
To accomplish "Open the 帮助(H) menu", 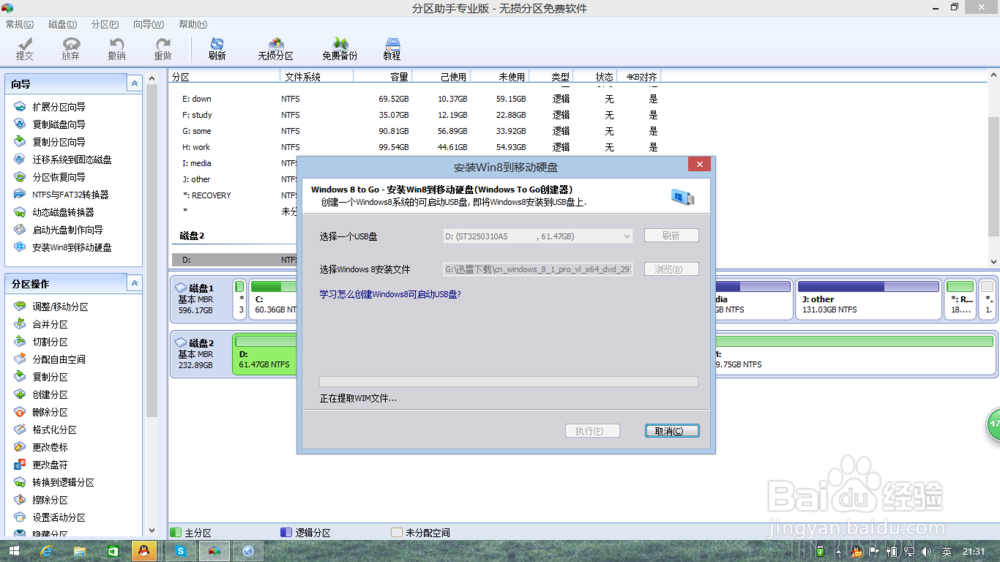I will 193,24.
